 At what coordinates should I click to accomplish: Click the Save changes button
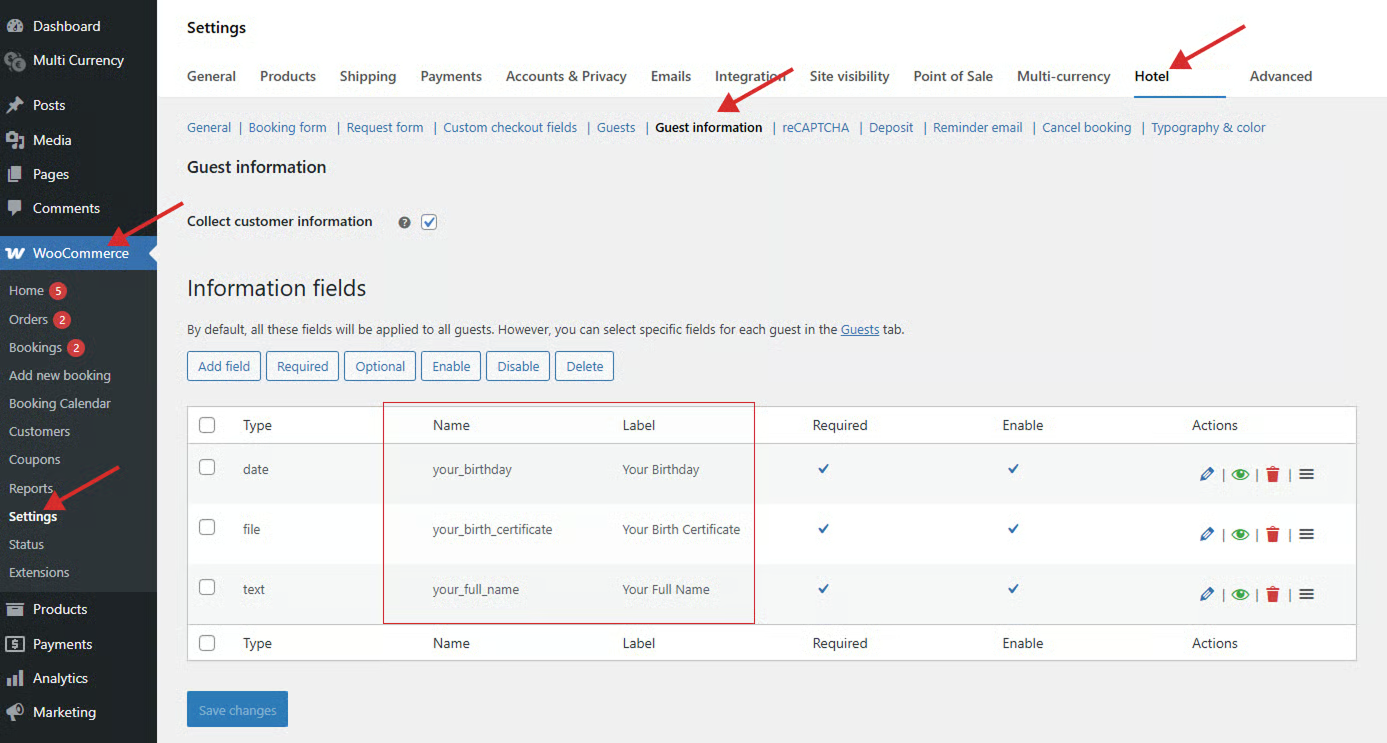[237, 710]
